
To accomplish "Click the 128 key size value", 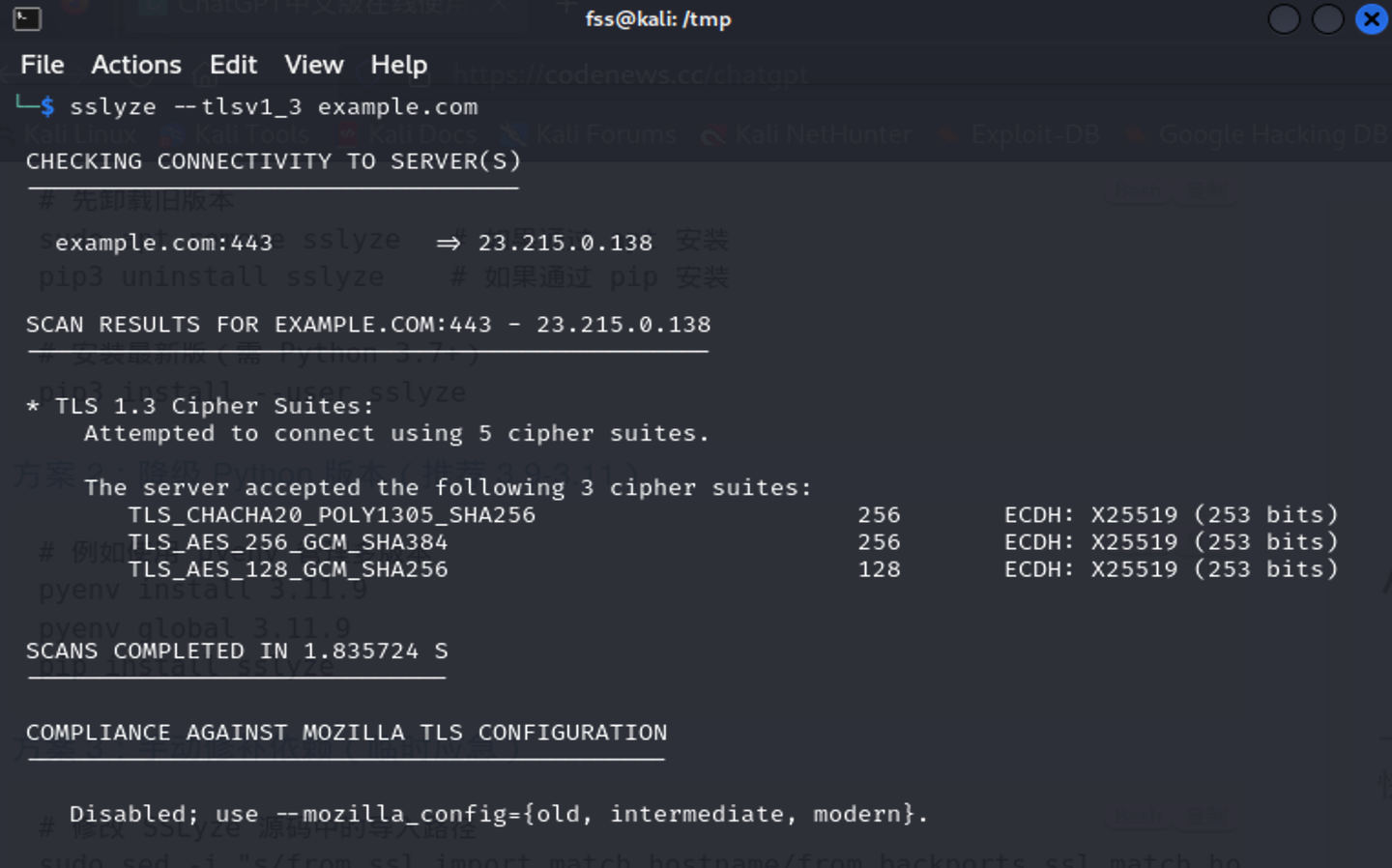I will [x=879, y=568].
